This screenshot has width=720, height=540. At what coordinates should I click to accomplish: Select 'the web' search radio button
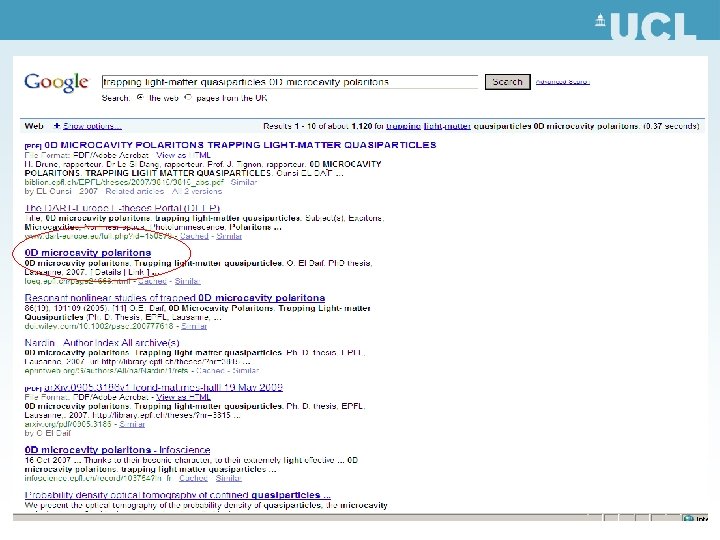[x=141, y=97]
